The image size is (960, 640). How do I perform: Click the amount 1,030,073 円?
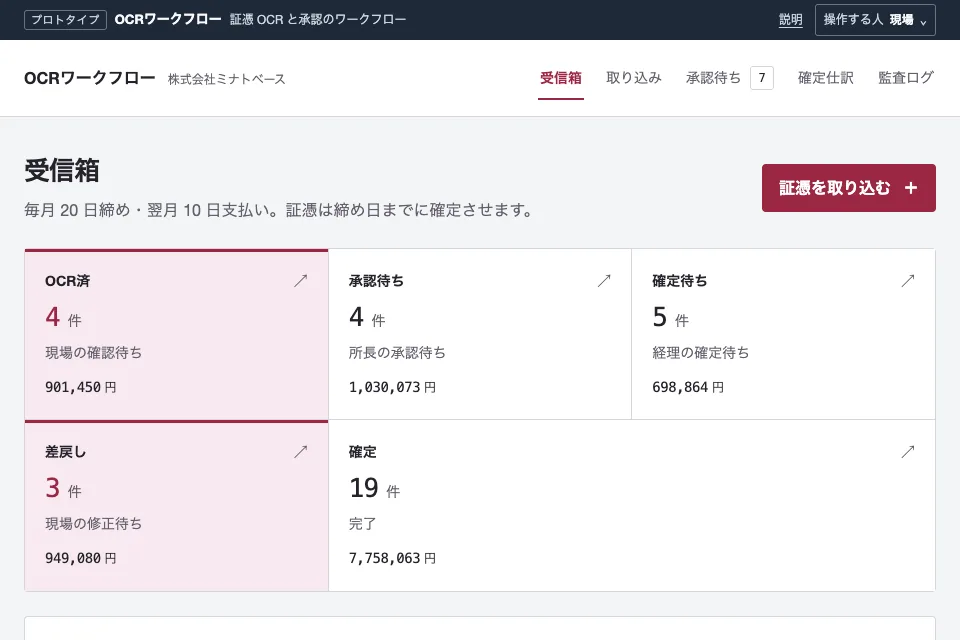point(392,387)
